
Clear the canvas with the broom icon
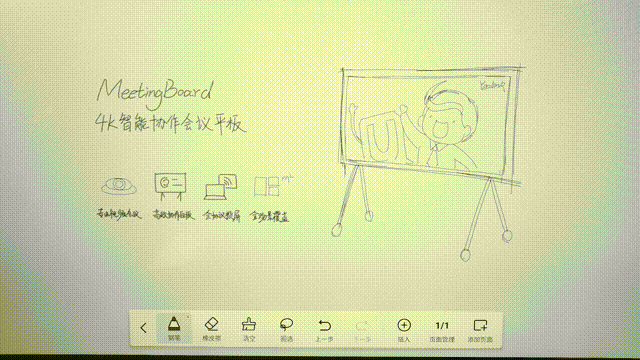249,329
